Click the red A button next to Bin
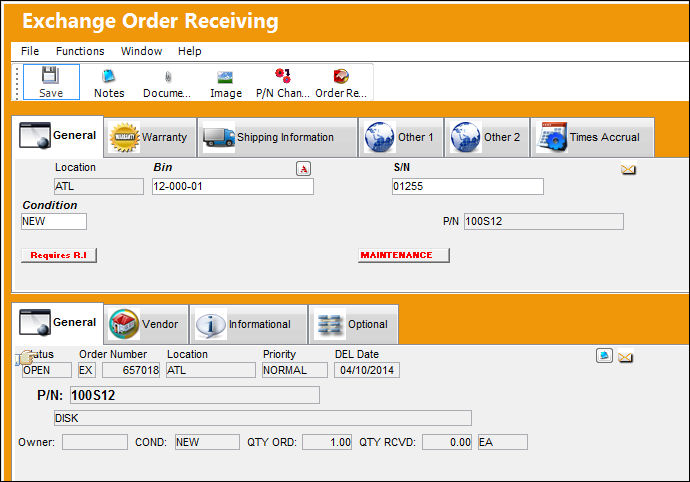The image size is (690, 482). 304,169
